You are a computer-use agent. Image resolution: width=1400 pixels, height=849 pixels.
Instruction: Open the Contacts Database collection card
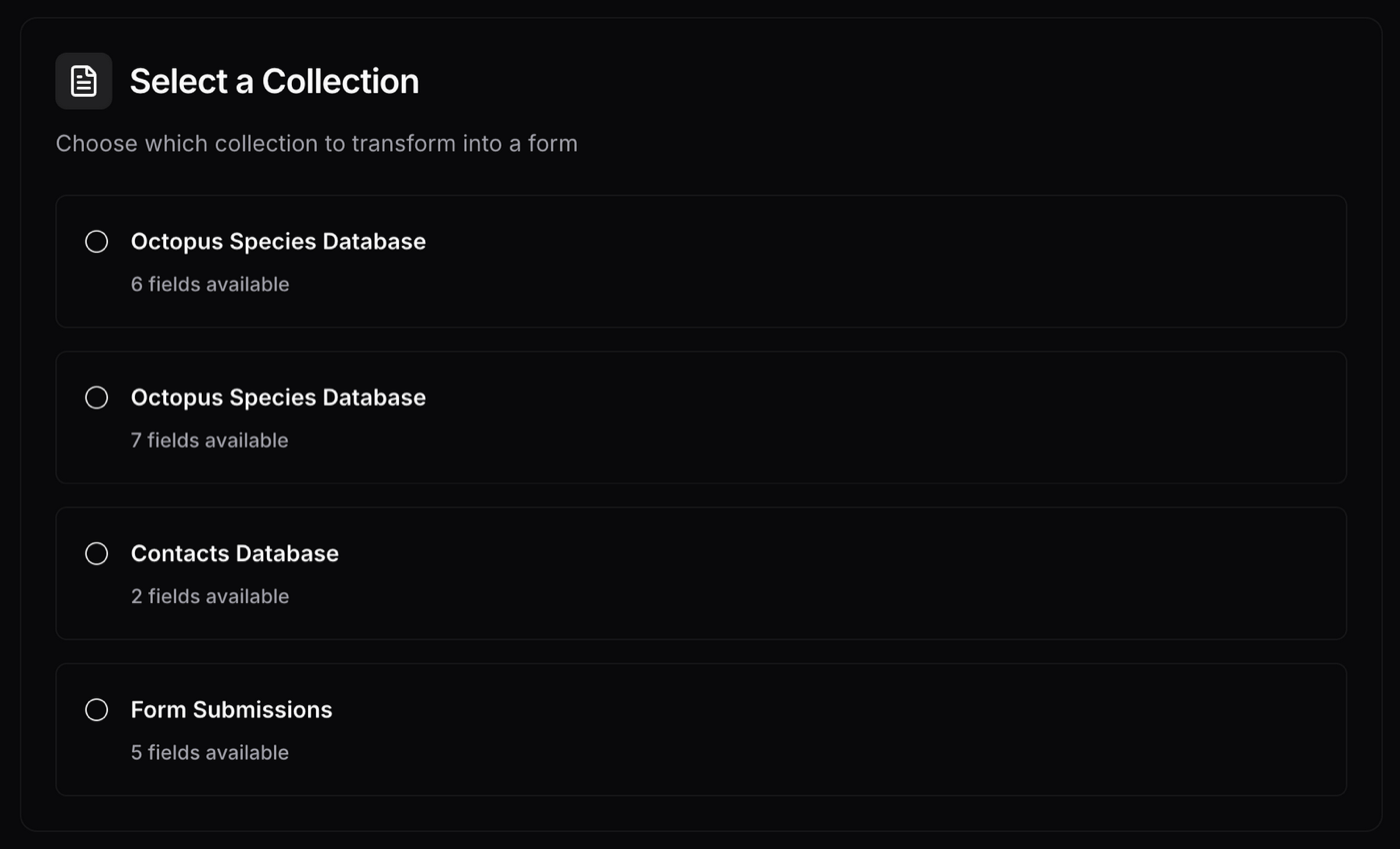[700, 573]
